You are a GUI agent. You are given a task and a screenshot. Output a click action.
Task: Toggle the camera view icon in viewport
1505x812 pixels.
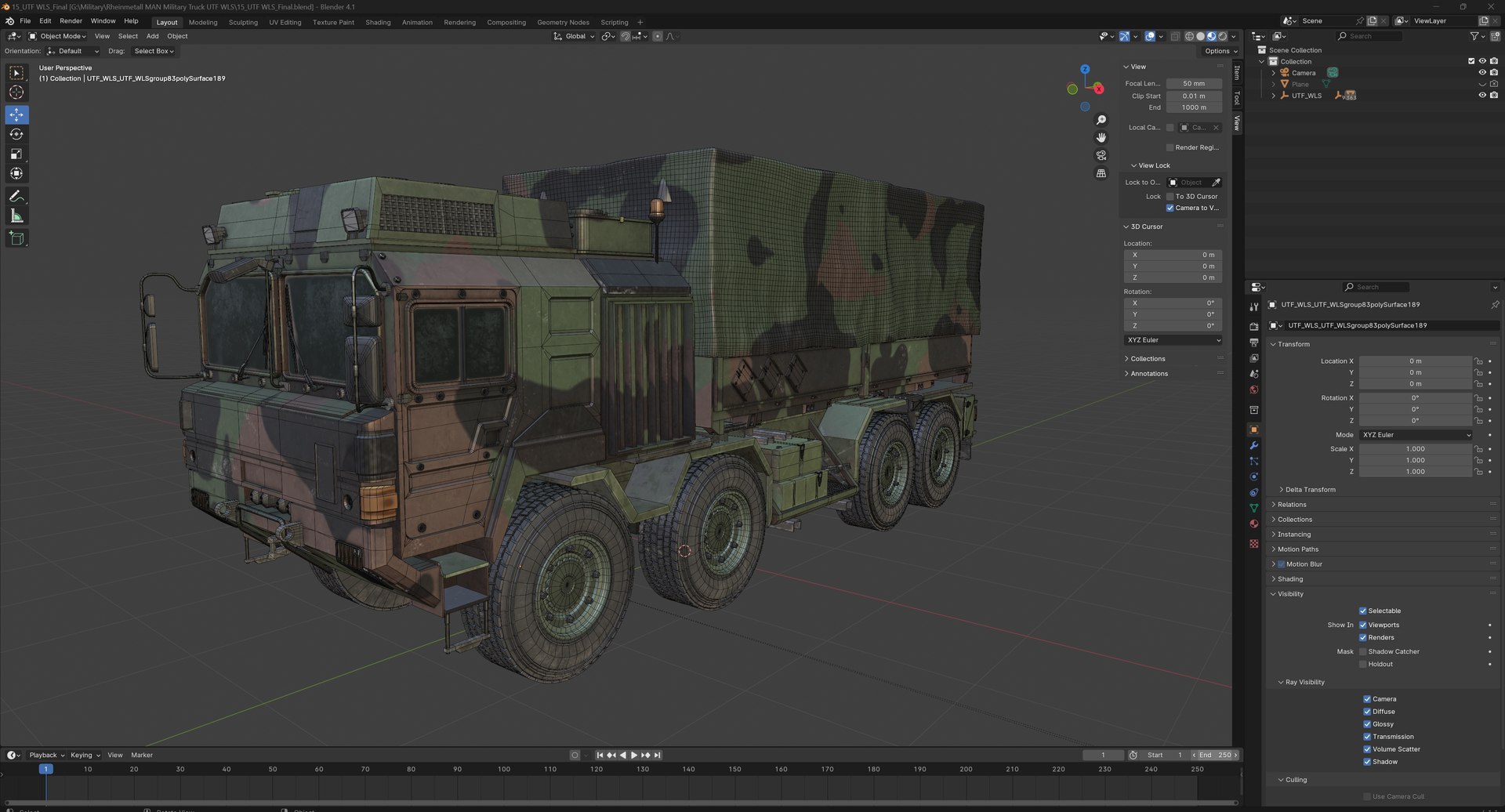pyautogui.click(x=1101, y=155)
